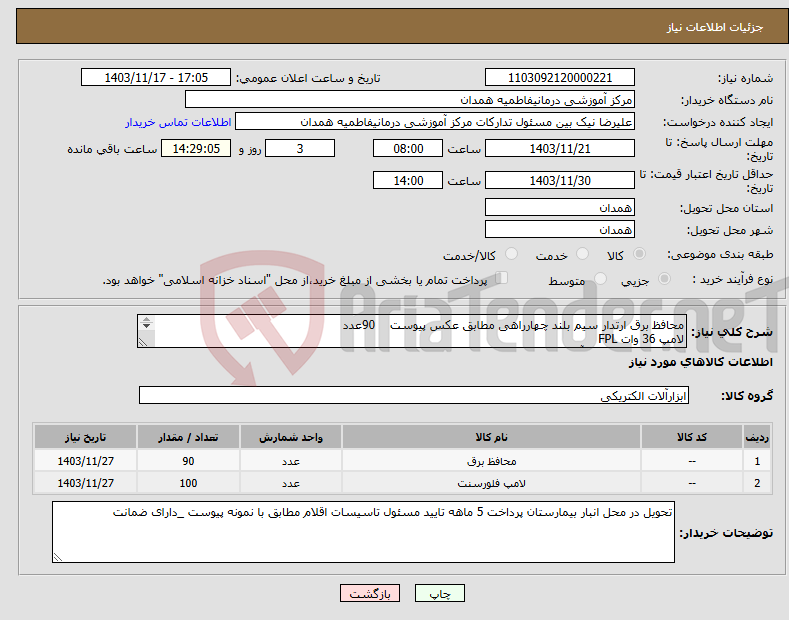Viewport: 789px width, 620px height.
Task: Click the response deadline date 1403/11/21
Action: point(560,148)
